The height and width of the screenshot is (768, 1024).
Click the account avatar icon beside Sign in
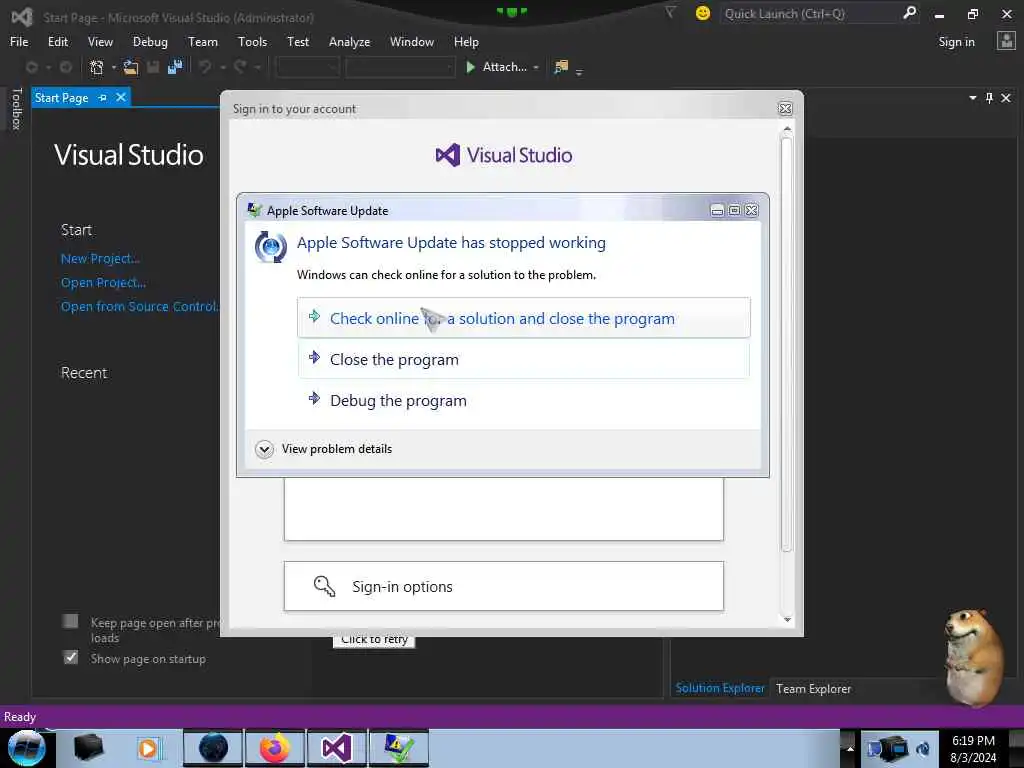point(1006,41)
